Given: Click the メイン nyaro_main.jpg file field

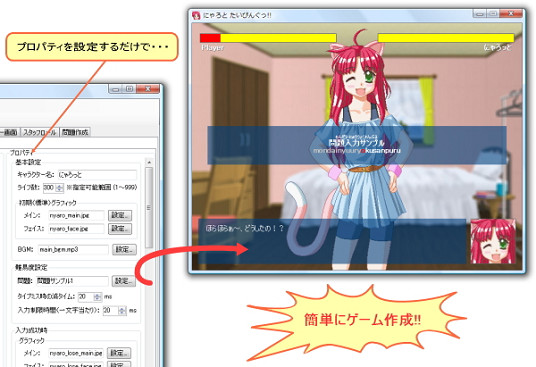Looking at the screenshot, I should 76,215.
